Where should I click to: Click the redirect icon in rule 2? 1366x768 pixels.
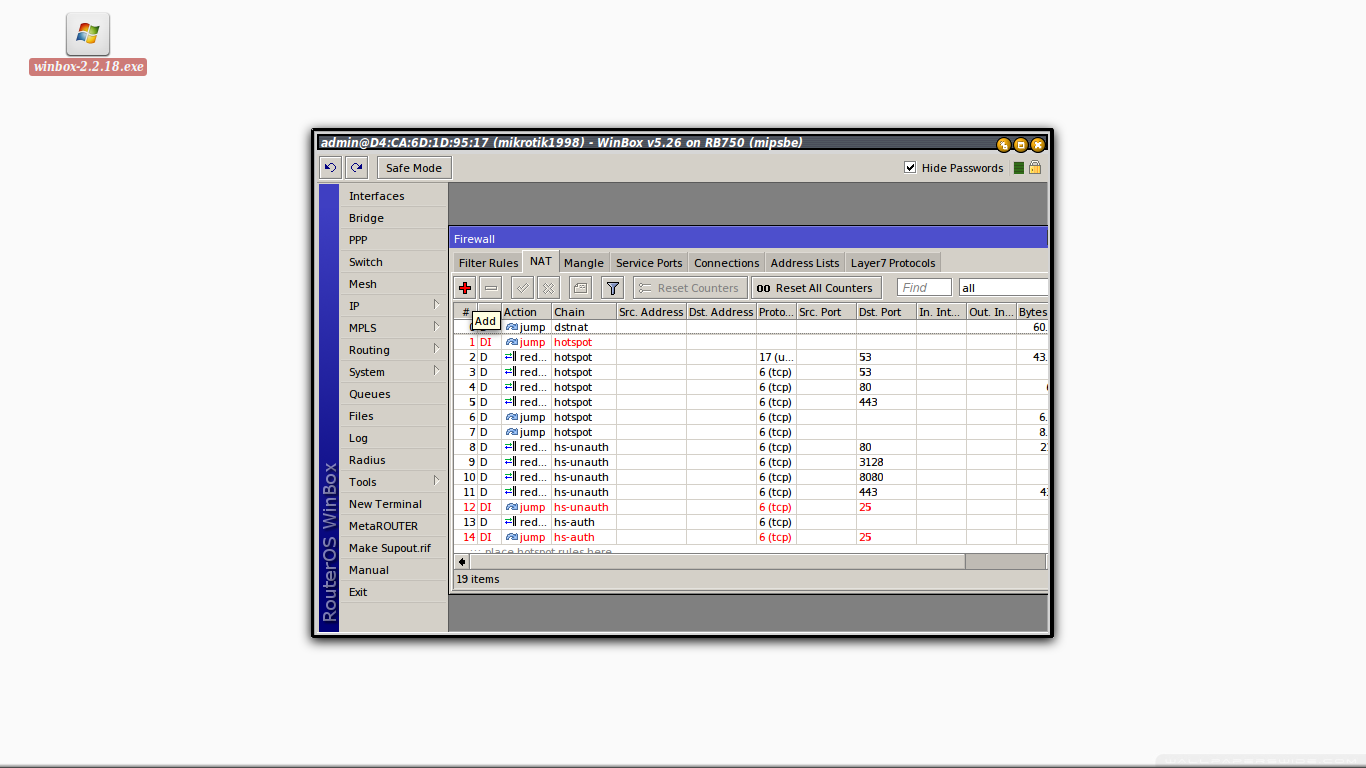pos(510,357)
